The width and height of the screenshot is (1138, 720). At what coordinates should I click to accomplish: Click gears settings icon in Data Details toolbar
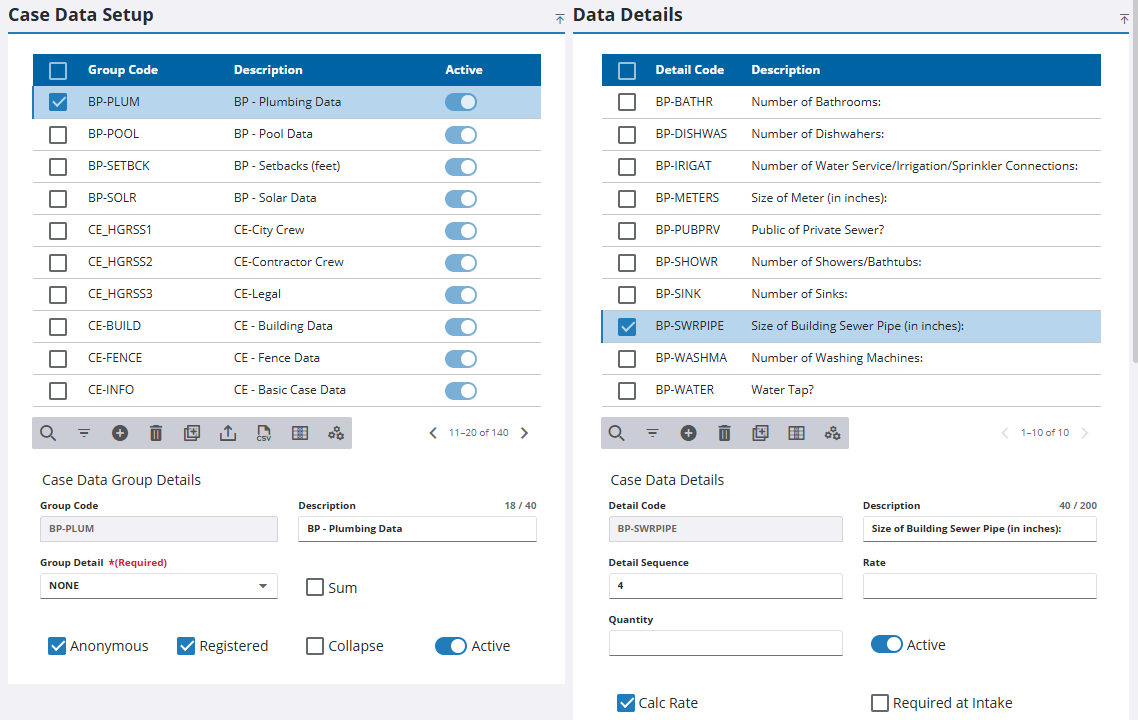click(x=832, y=433)
